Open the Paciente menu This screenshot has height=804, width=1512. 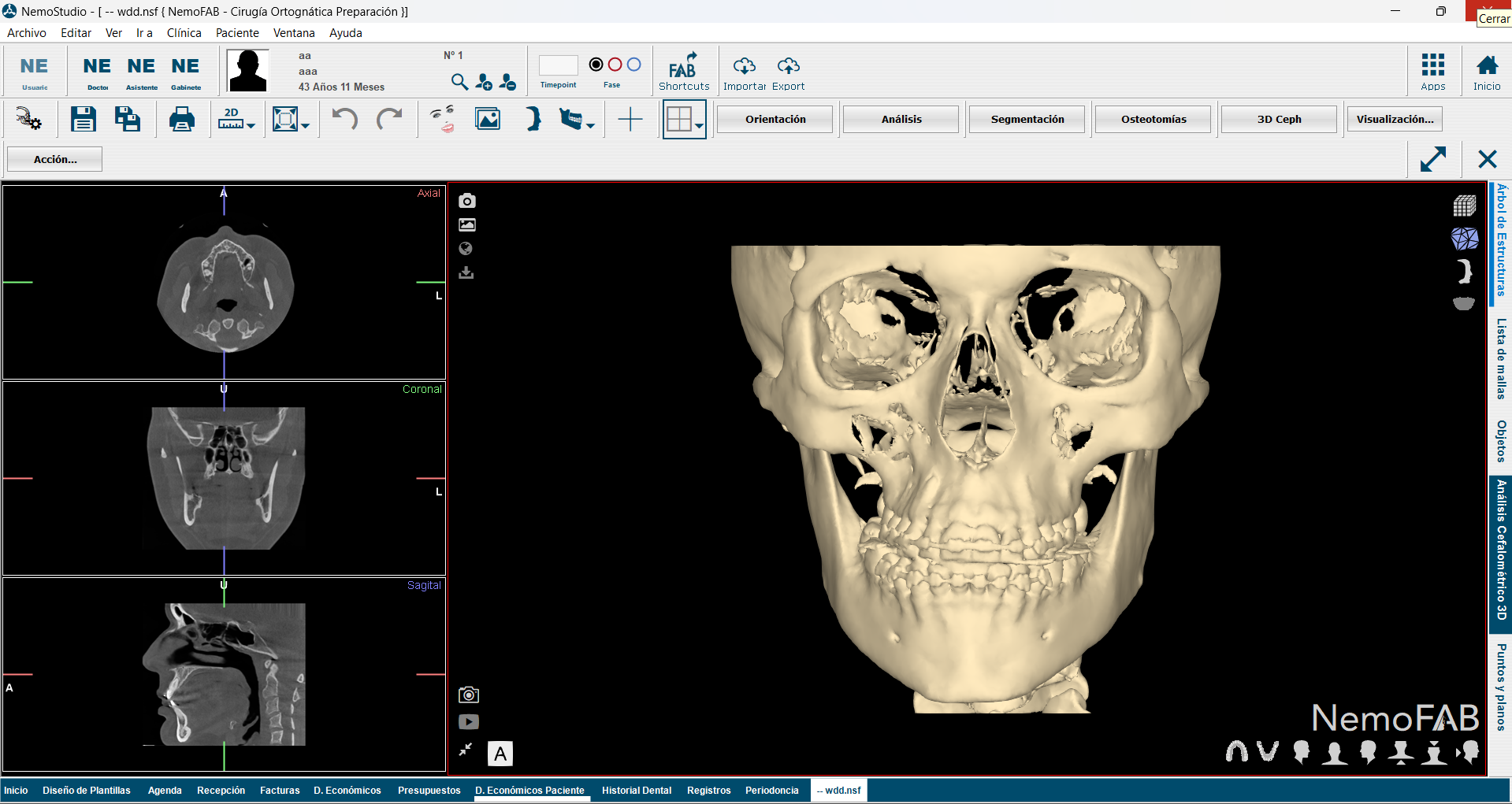click(x=237, y=33)
